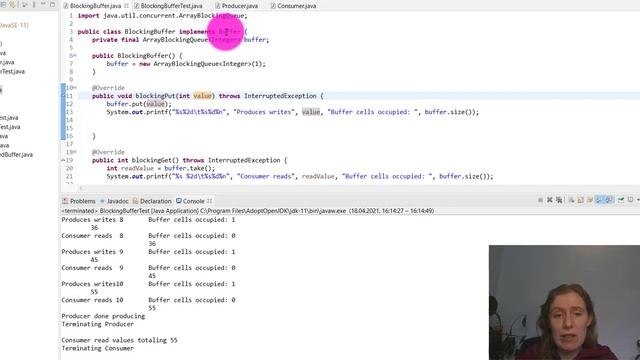Click Remove All Terminated Launches icon
Viewport: 640px width, 360px height.
tap(559, 200)
